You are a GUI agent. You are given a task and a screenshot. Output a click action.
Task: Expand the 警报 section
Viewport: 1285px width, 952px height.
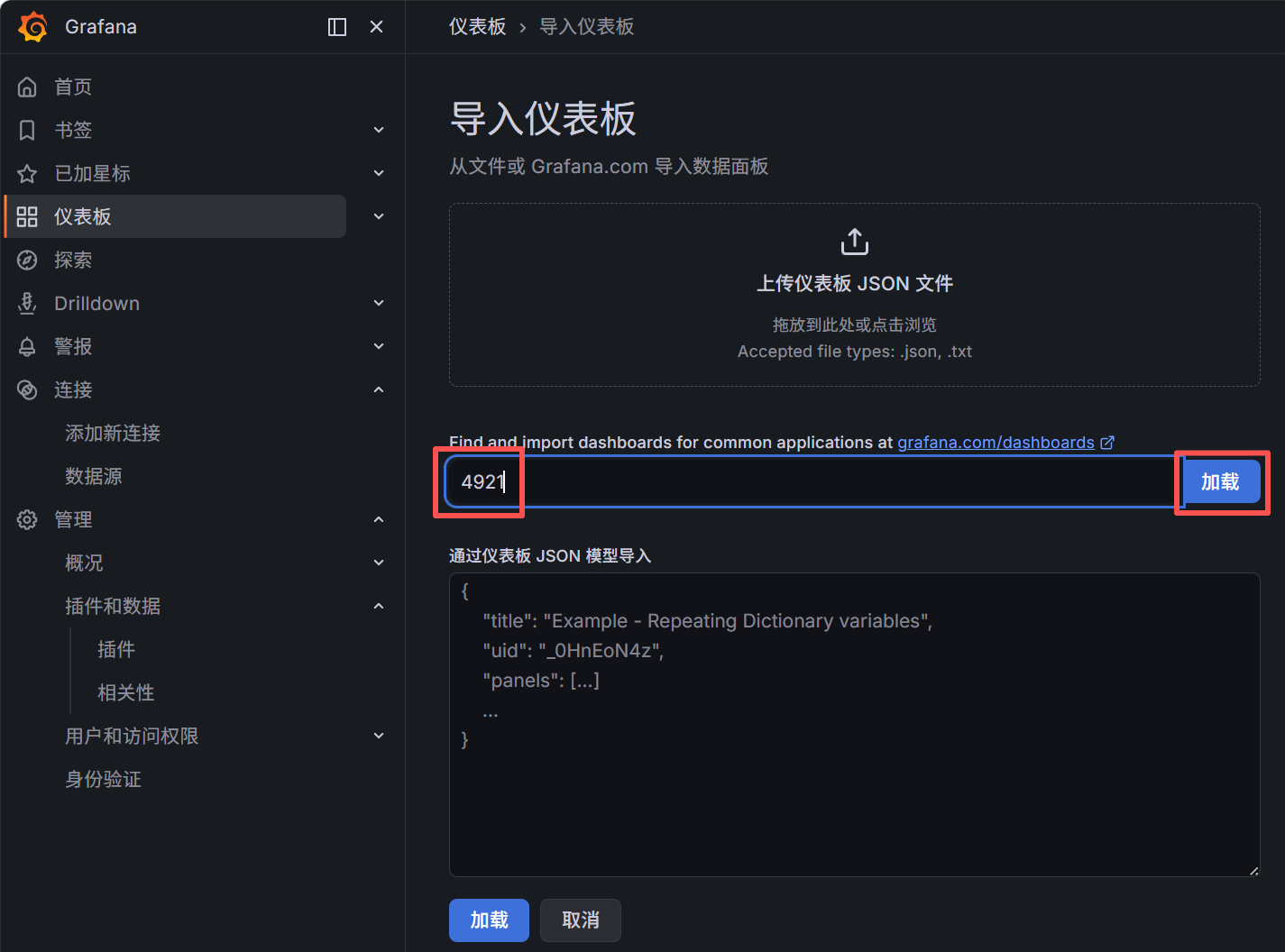point(379,346)
